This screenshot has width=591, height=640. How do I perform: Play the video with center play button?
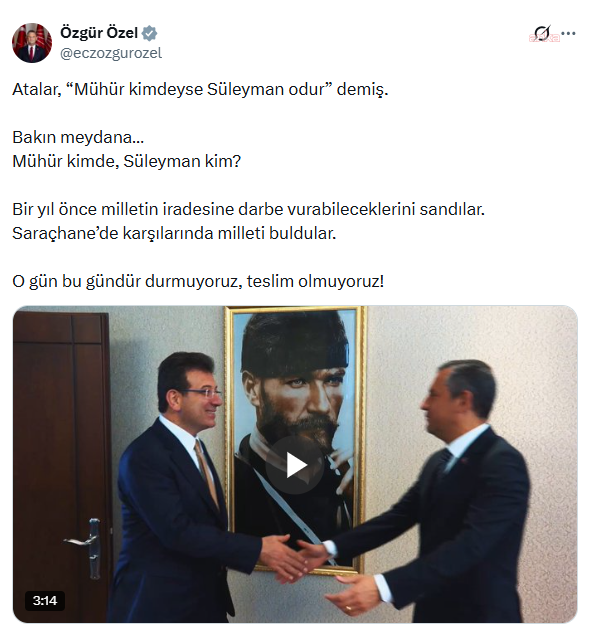point(295,465)
